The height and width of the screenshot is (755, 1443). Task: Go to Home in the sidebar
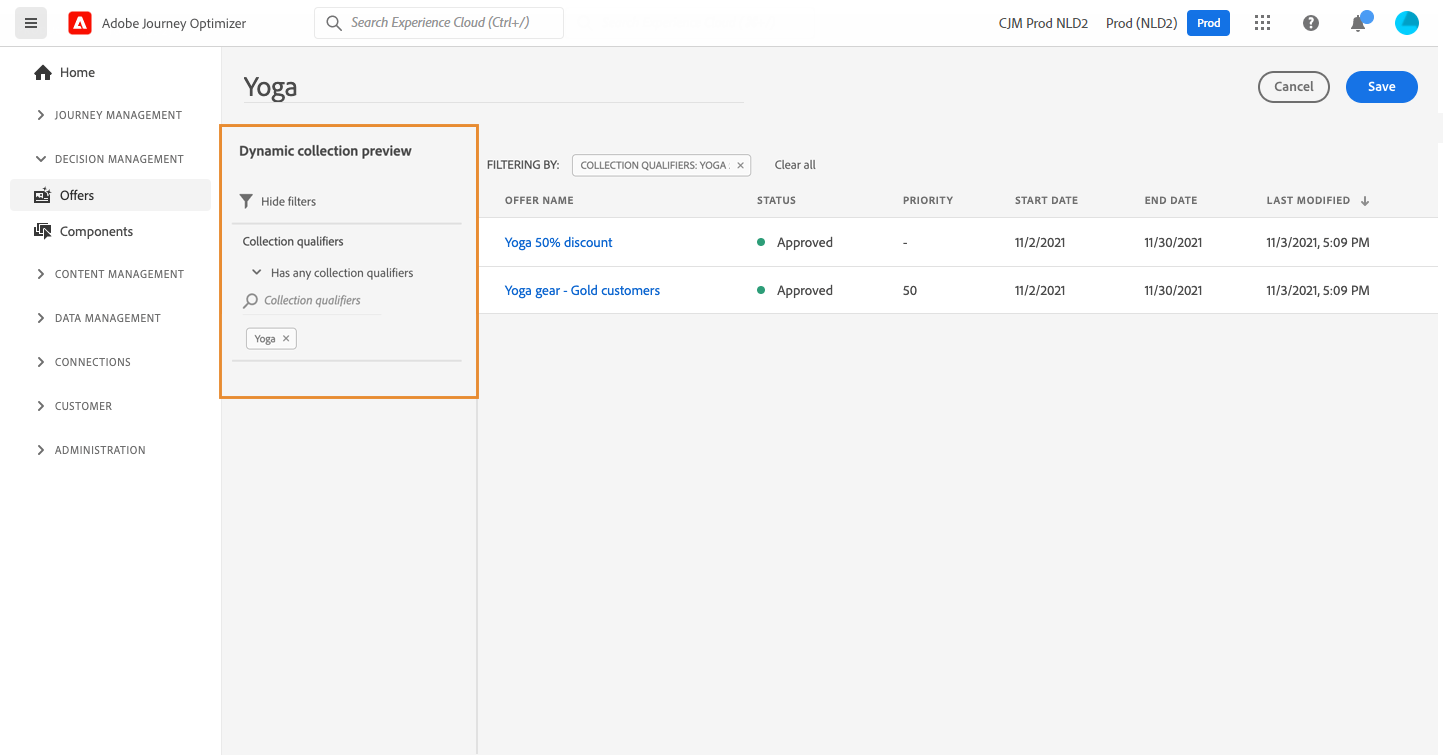(77, 72)
